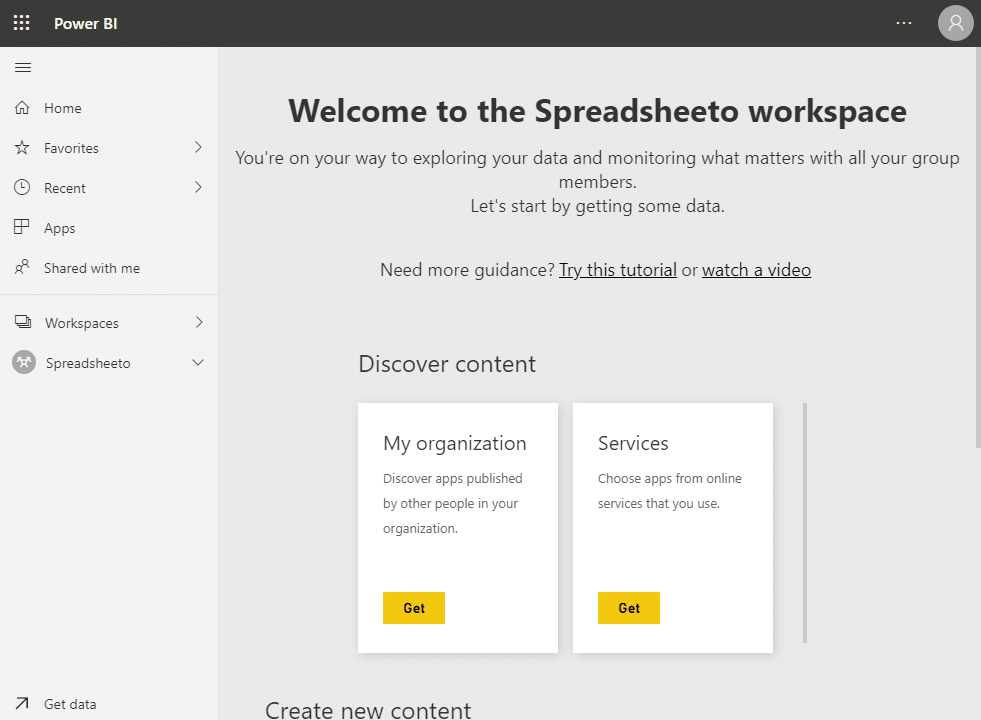Click the Apps icon in the sidebar
Image resolution: width=981 pixels, height=720 pixels.
(22, 227)
